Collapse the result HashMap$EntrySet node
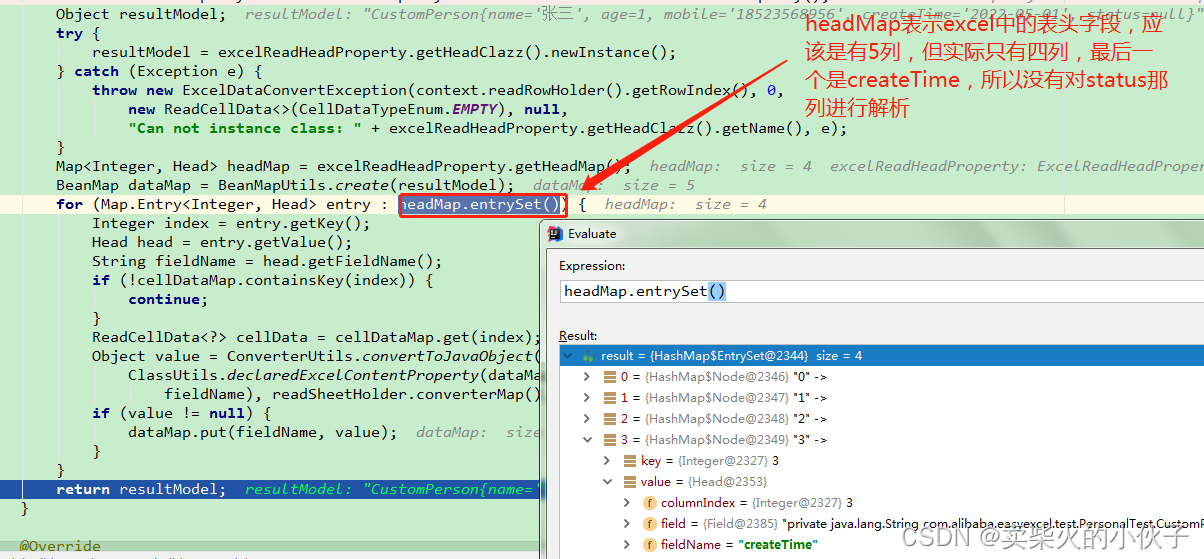Image resolution: width=1204 pixels, height=559 pixels. (x=569, y=356)
